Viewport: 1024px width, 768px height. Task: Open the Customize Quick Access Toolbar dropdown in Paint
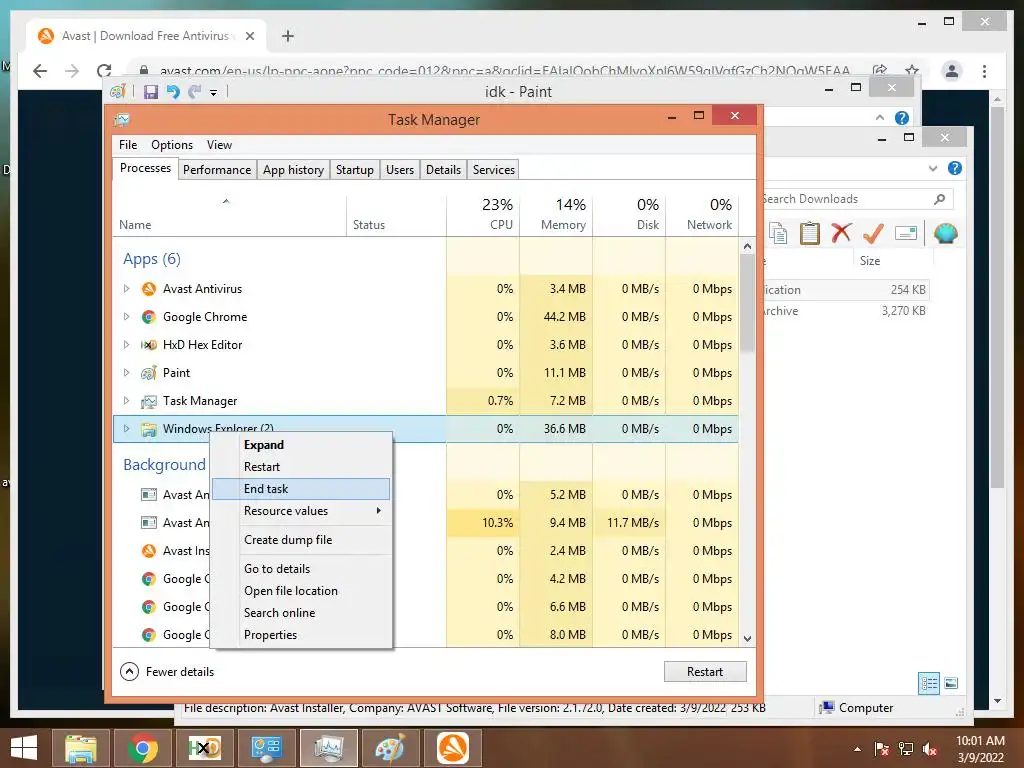pos(214,93)
